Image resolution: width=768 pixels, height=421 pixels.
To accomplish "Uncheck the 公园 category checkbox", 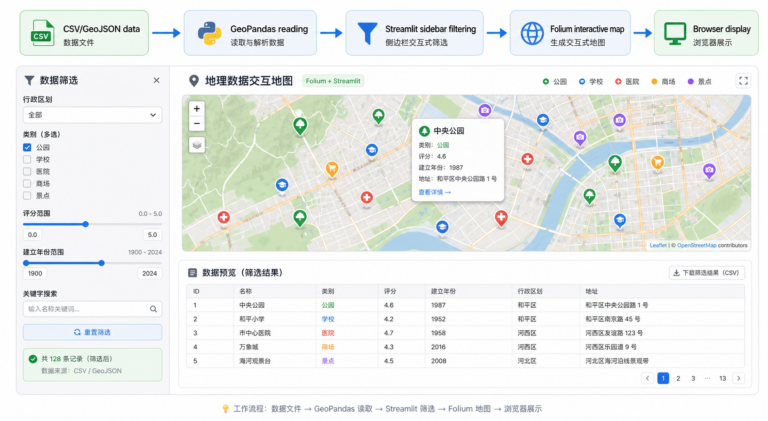I will [x=27, y=147].
